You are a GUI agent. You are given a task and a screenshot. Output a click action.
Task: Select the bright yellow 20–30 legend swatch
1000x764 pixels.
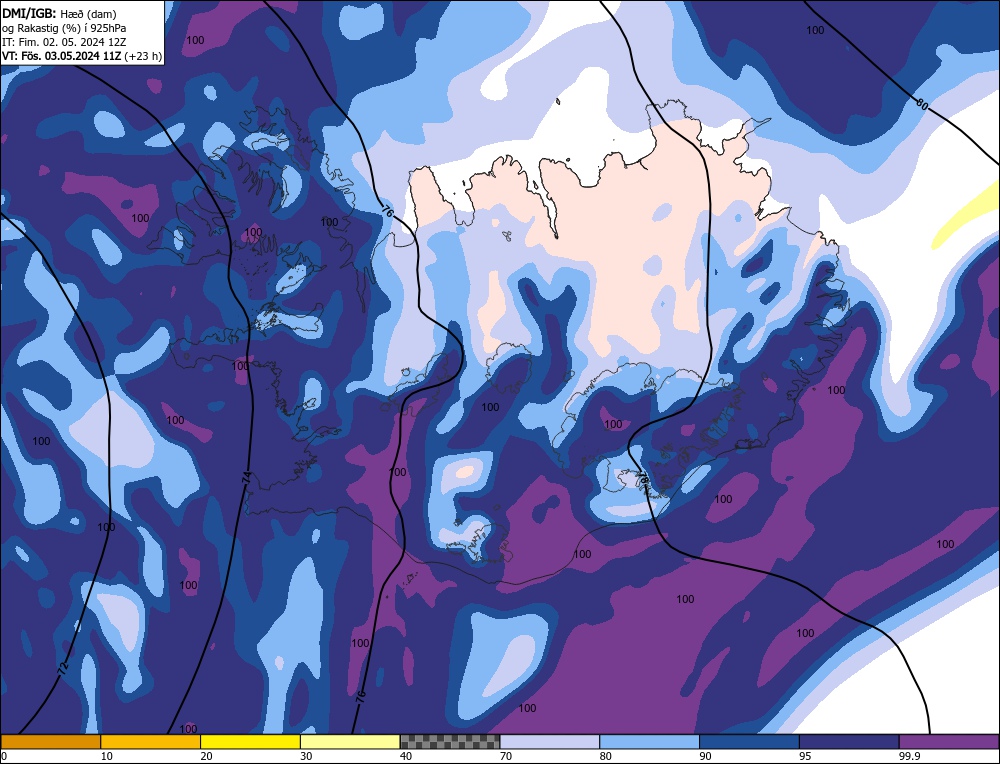coord(250,741)
